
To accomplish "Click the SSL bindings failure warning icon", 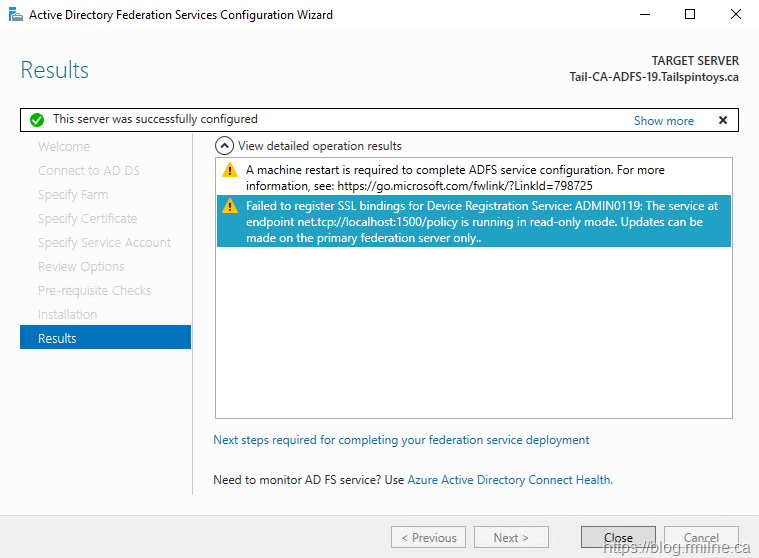I will (x=230, y=206).
